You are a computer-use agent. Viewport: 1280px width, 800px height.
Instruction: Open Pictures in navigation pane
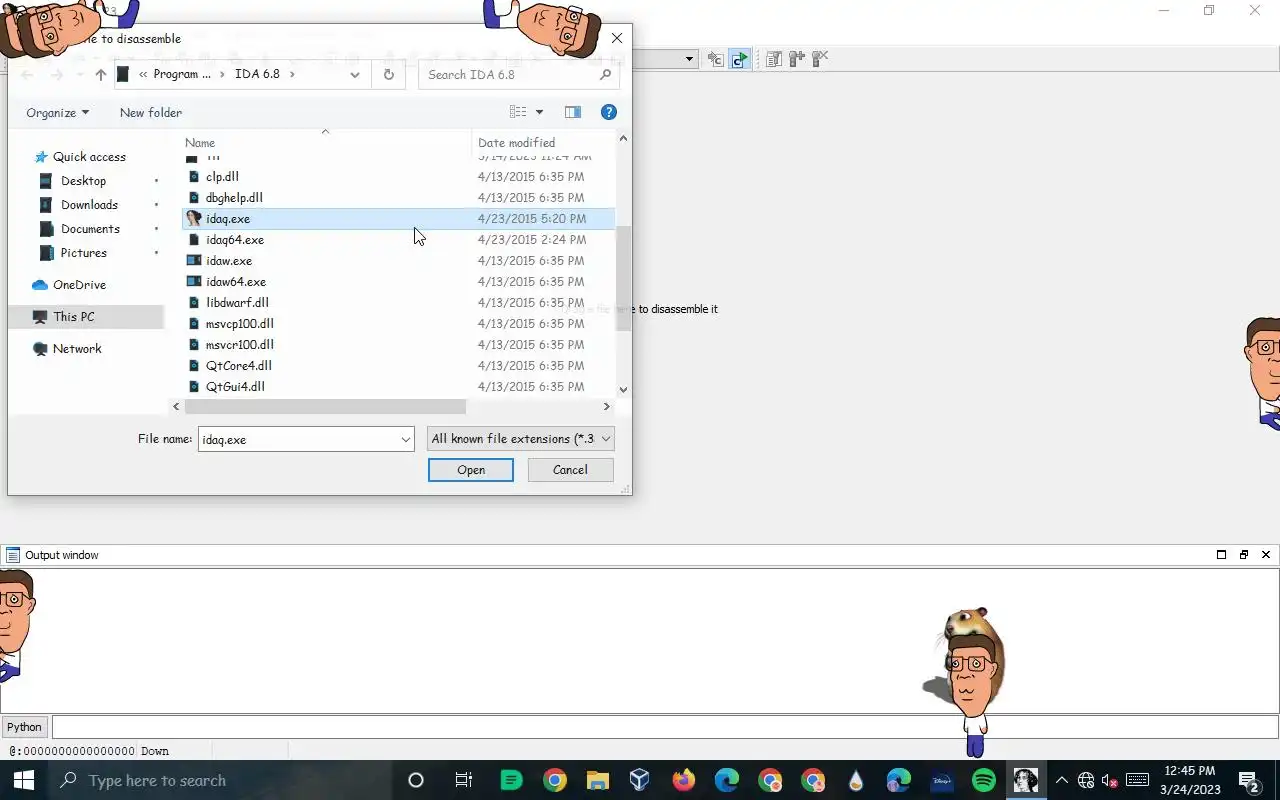[x=83, y=253]
